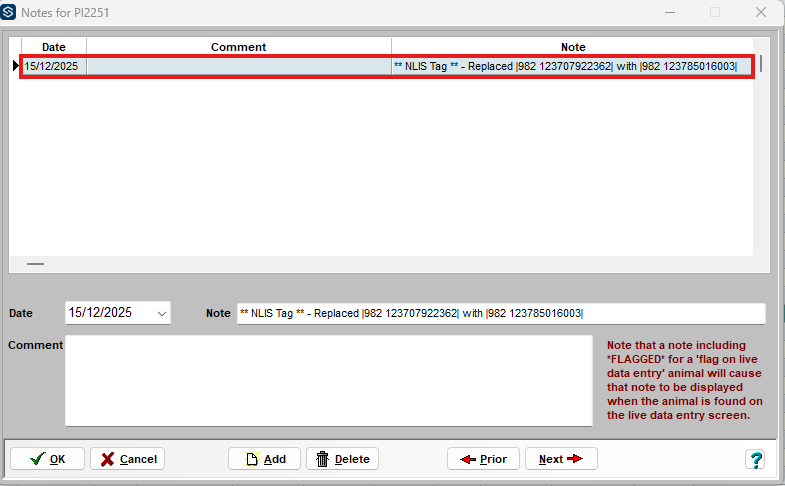
Task: Move to Next note record
Action: pyautogui.click(x=560, y=459)
